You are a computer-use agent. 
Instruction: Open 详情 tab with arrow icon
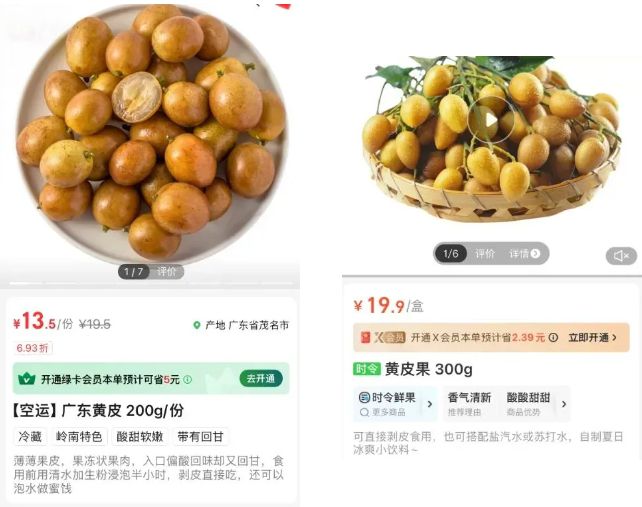coord(524,254)
